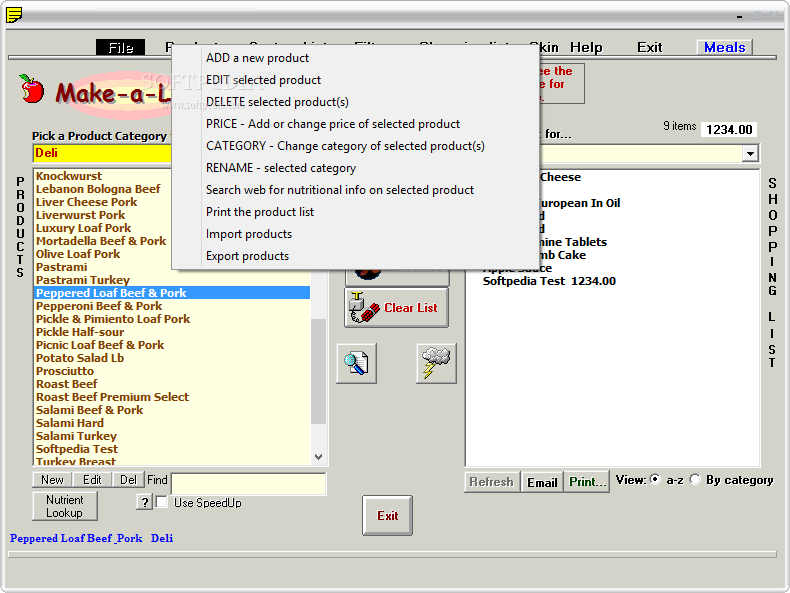Choose ADD a new product
The width and height of the screenshot is (790, 593).
257,58
